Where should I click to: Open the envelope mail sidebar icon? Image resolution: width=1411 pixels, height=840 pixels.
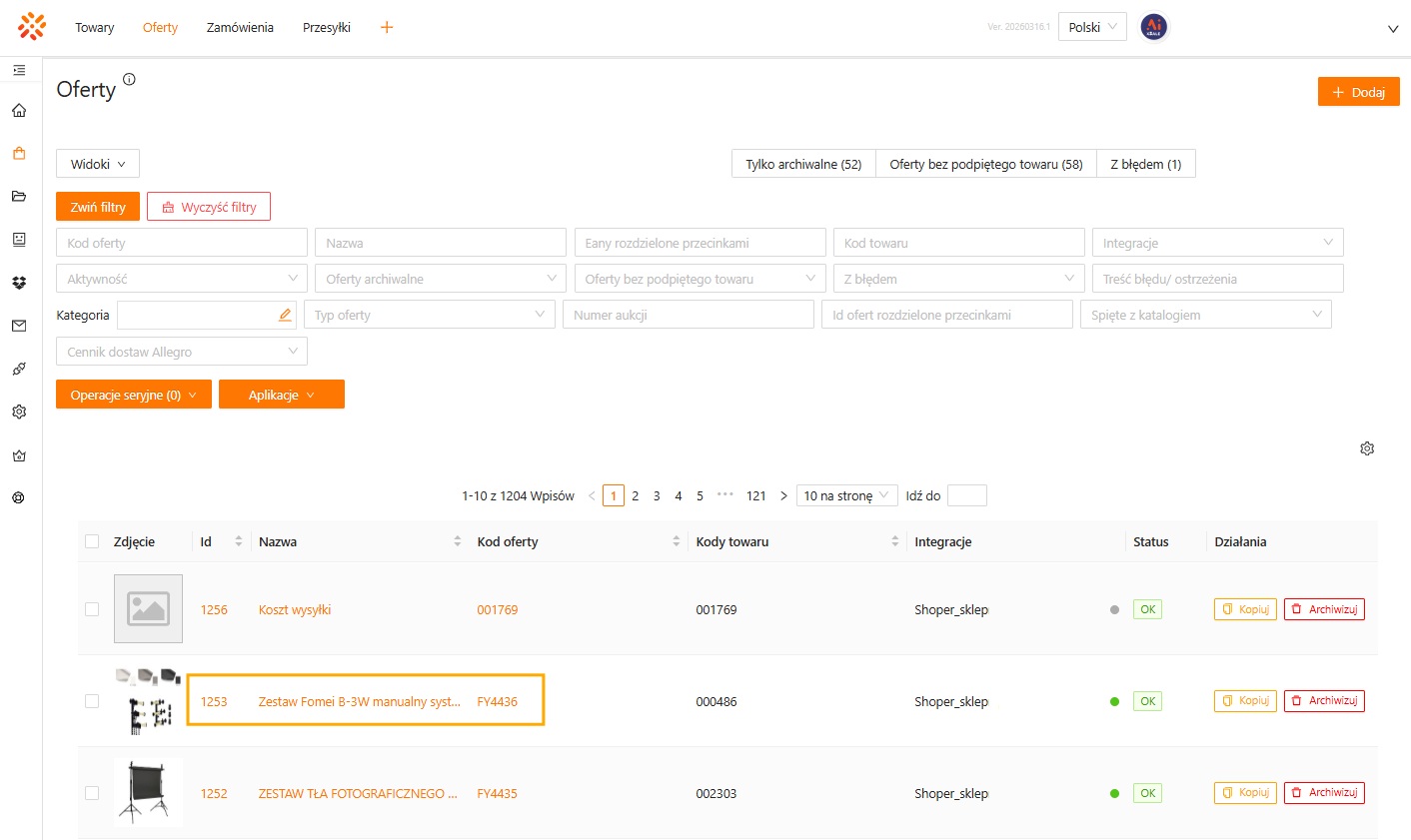(19, 326)
